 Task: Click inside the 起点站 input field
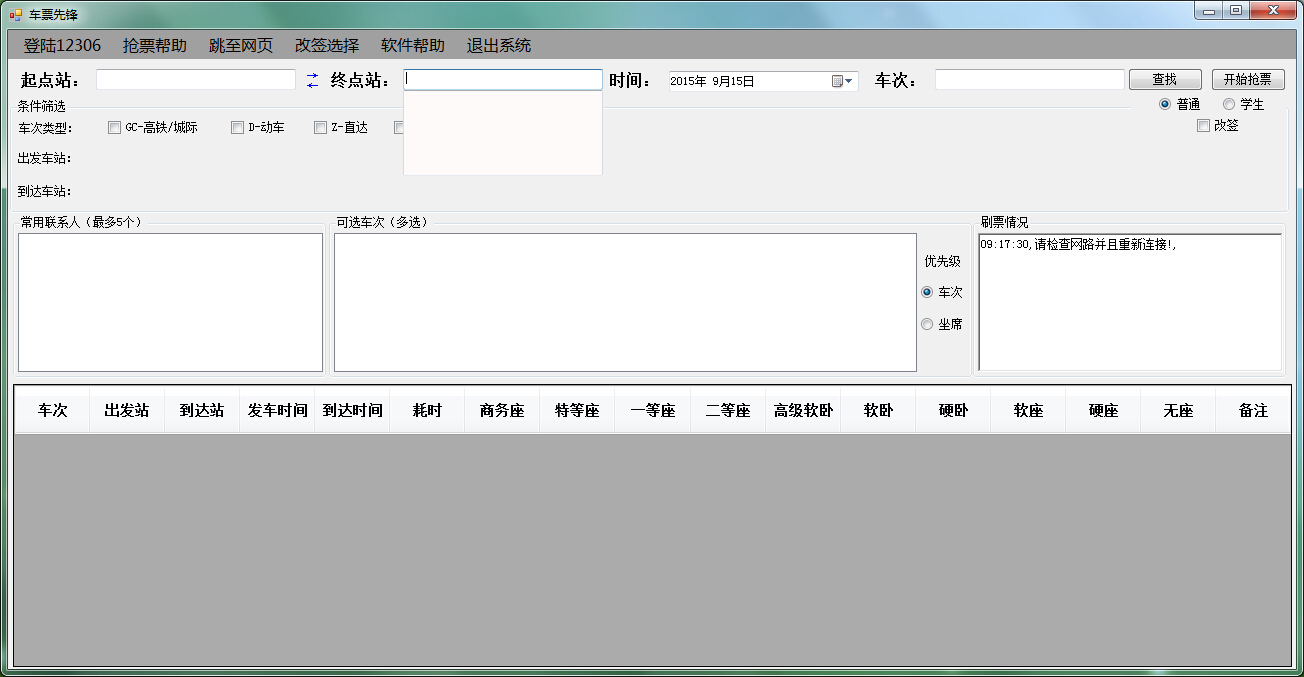pyautogui.click(x=195, y=79)
